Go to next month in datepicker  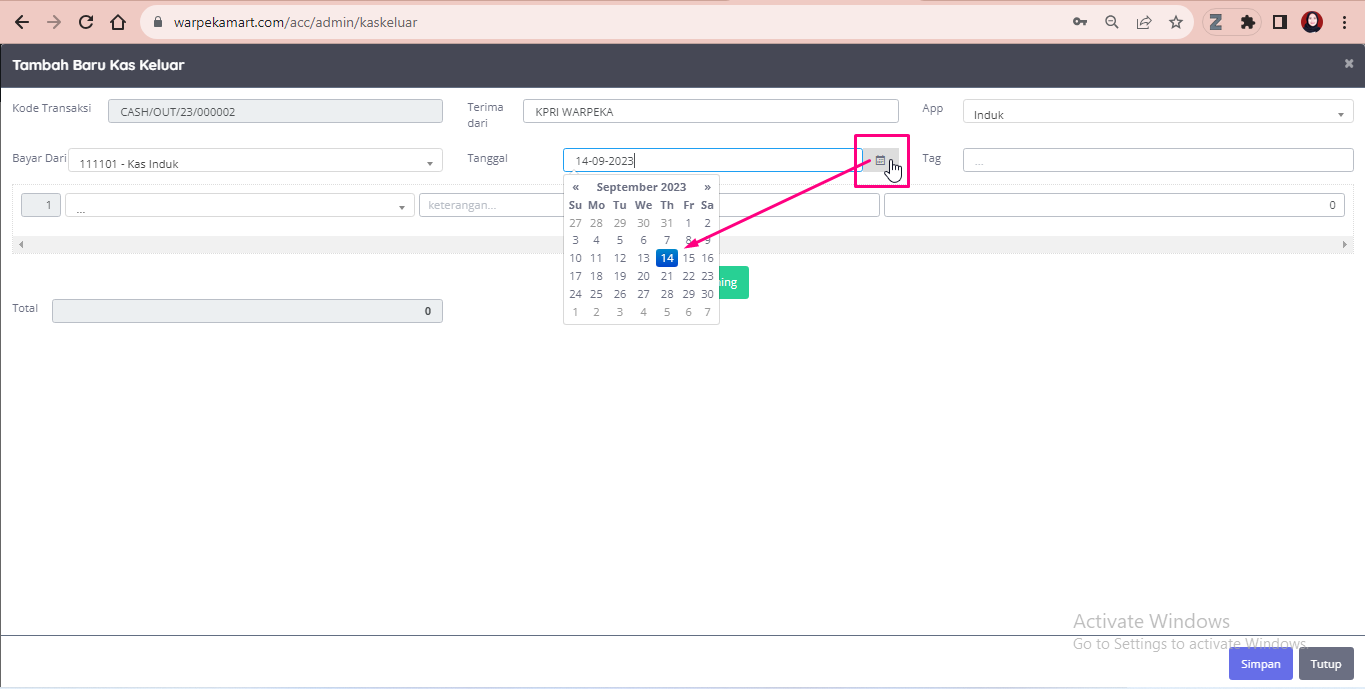coord(707,187)
